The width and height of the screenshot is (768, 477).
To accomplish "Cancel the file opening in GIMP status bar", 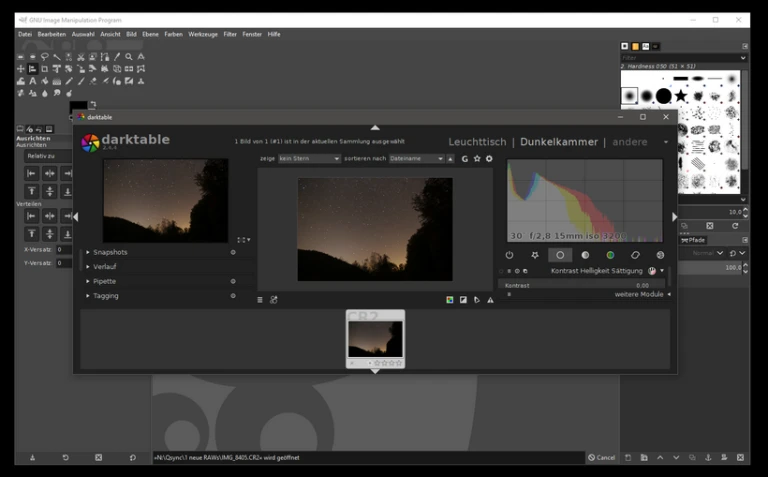I will click(x=601, y=457).
